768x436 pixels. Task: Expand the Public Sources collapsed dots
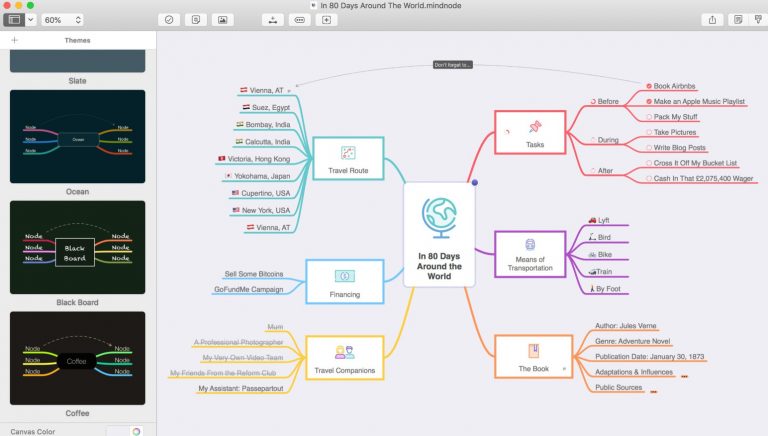click(x=653, y=391)
